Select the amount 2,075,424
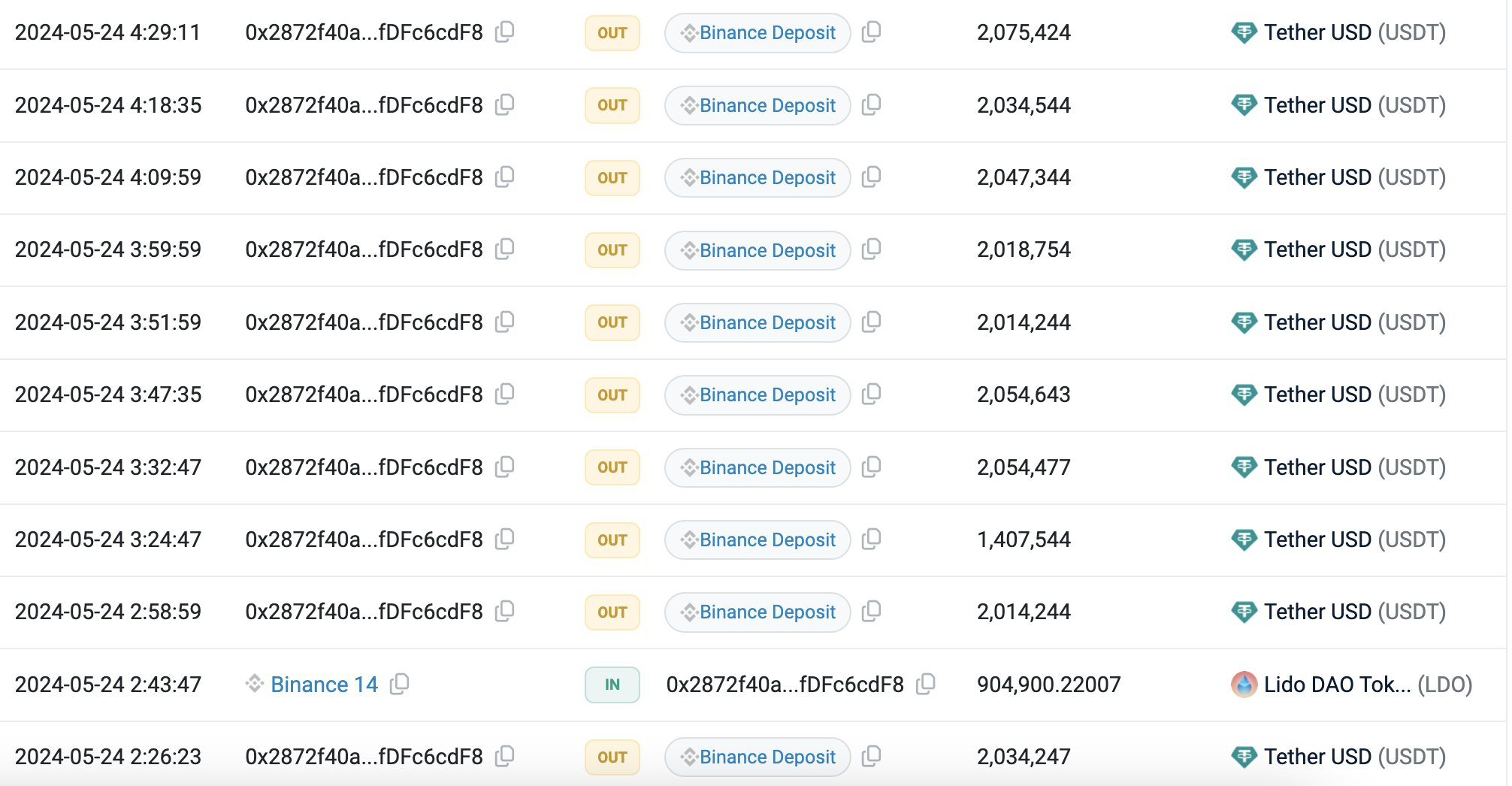The width and height of the screenshot is (1512, 786). [x=1024, y=32]
